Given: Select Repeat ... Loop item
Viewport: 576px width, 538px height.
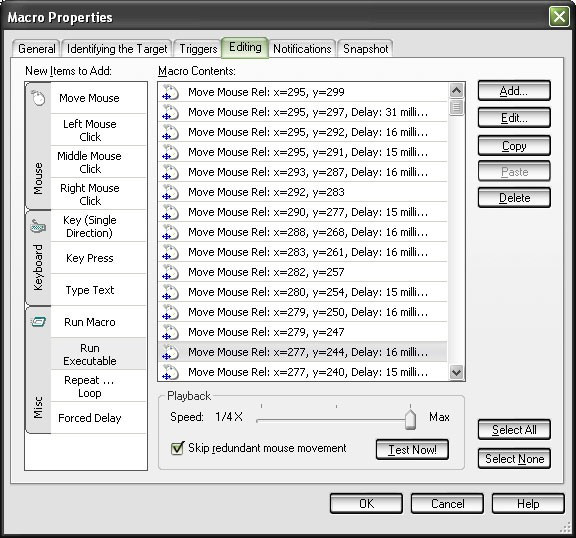Looking at the screenshot, I should point(98,386).
